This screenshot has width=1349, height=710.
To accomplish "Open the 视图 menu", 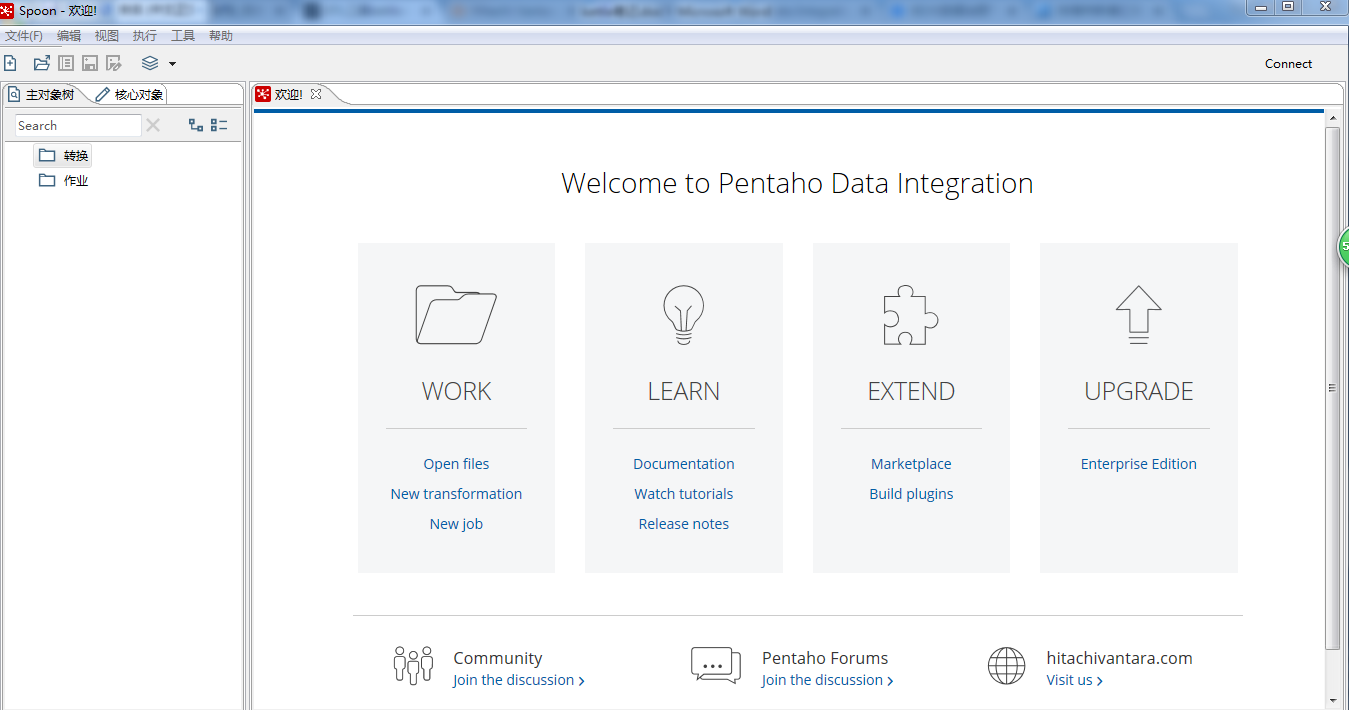I will [107, 35].
